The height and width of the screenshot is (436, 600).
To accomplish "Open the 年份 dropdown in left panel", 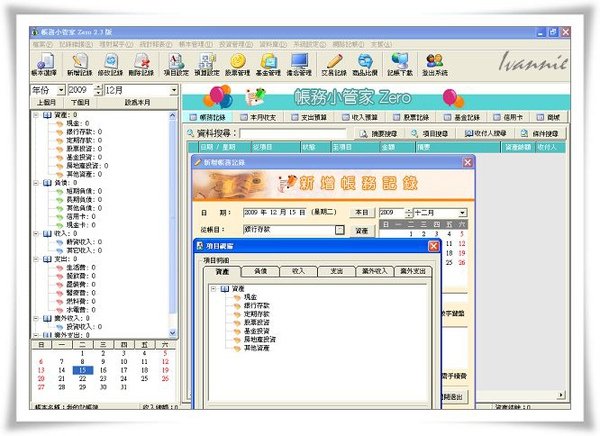I will [61, 90].
